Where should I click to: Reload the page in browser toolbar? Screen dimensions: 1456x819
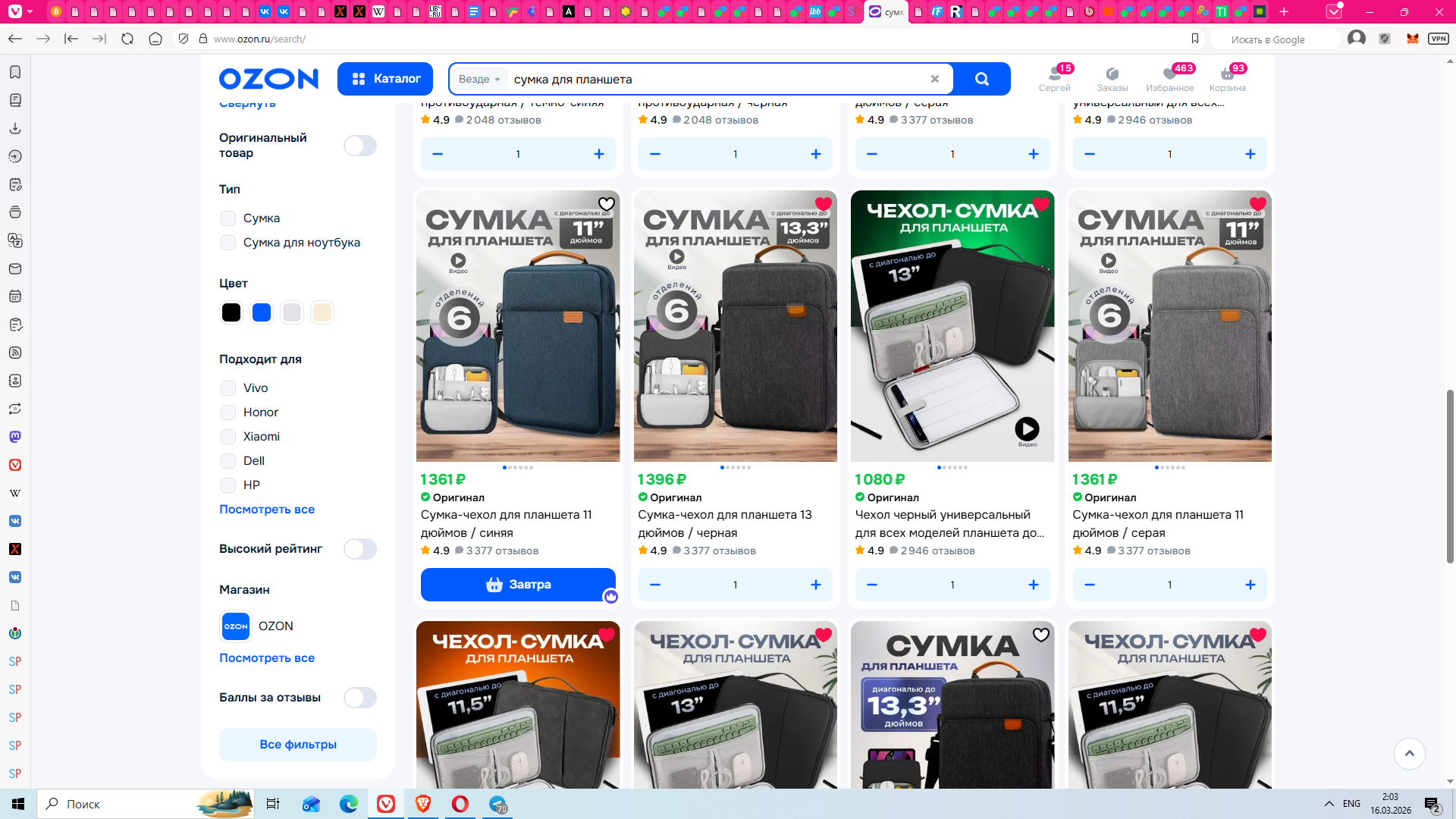point(127,39)
